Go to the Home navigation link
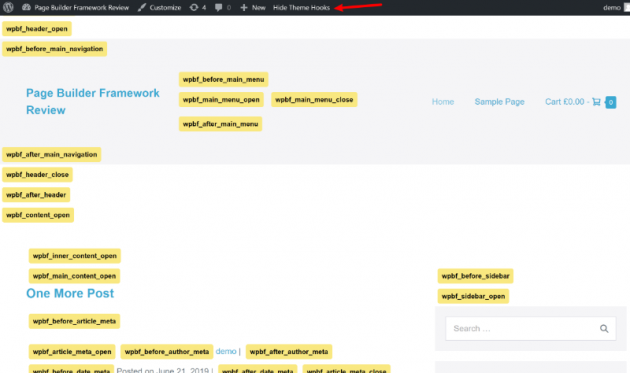Image resolution: width=630 pixels, height=373 pixels. click(443, 102)
